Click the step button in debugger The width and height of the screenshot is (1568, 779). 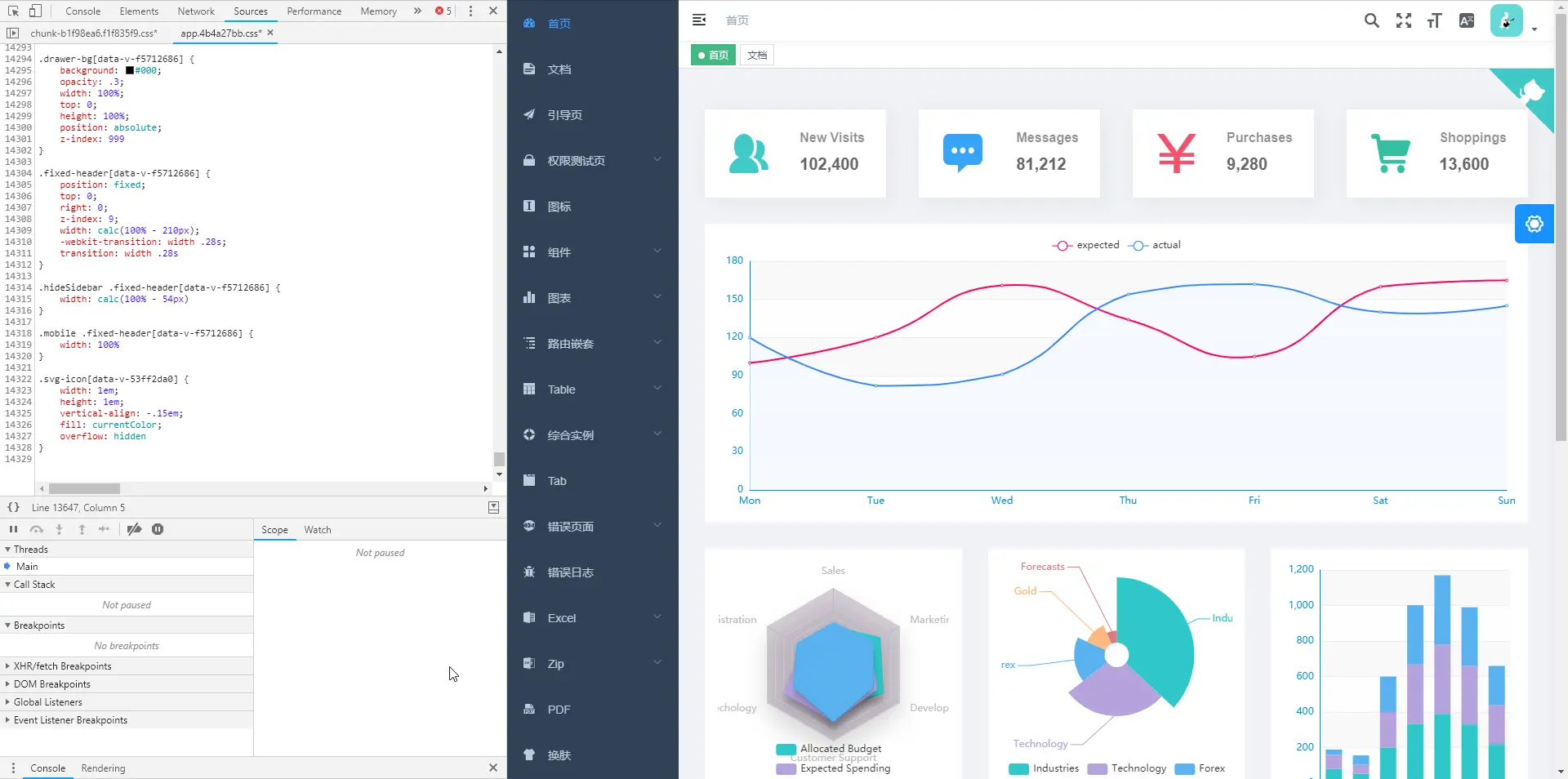click(x=104, y=529)
